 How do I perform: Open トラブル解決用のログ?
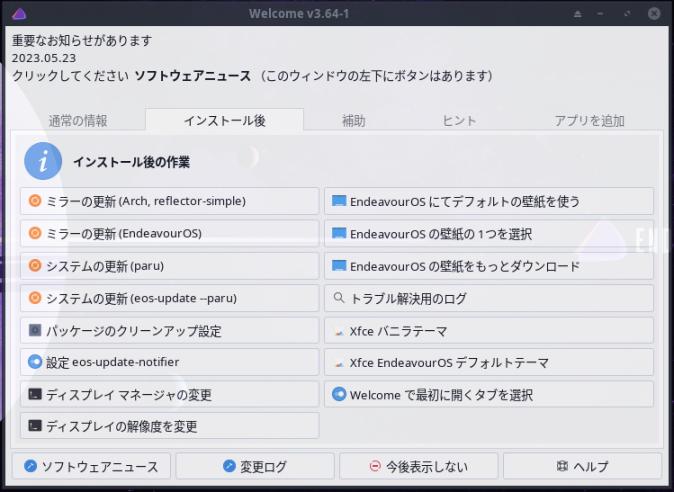489,298
